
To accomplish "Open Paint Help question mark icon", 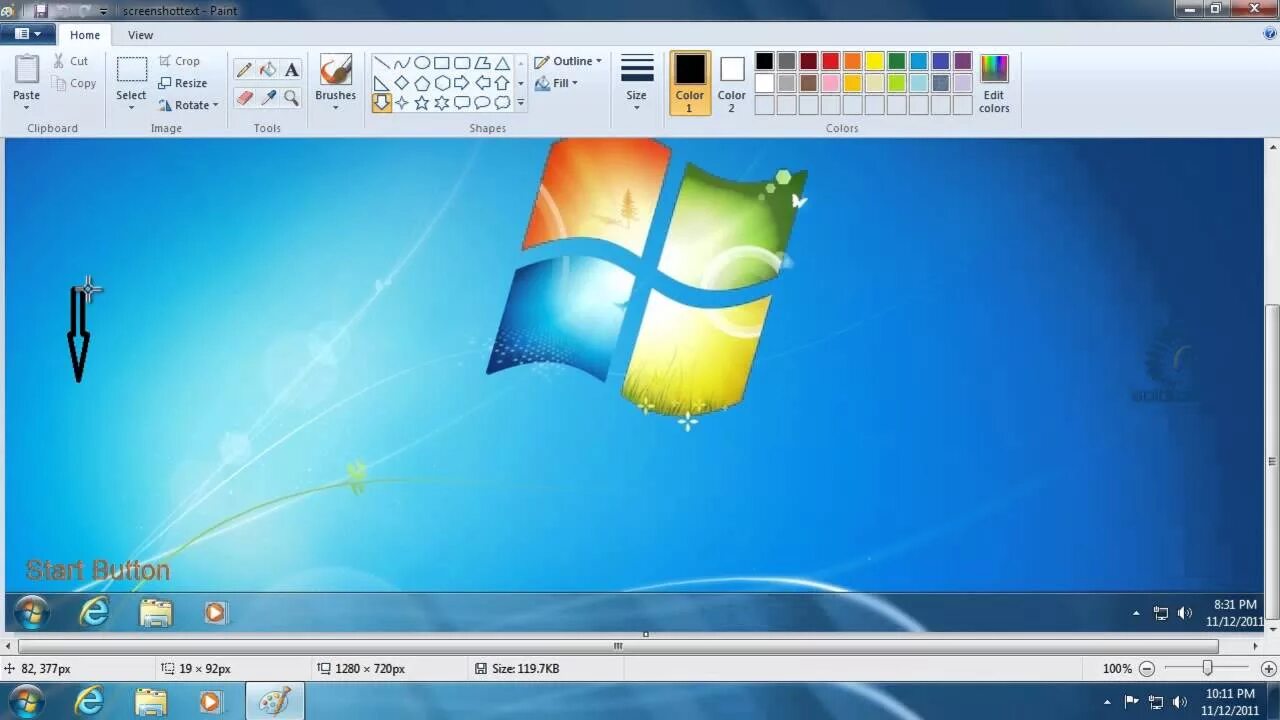I will coord(1269,33).
